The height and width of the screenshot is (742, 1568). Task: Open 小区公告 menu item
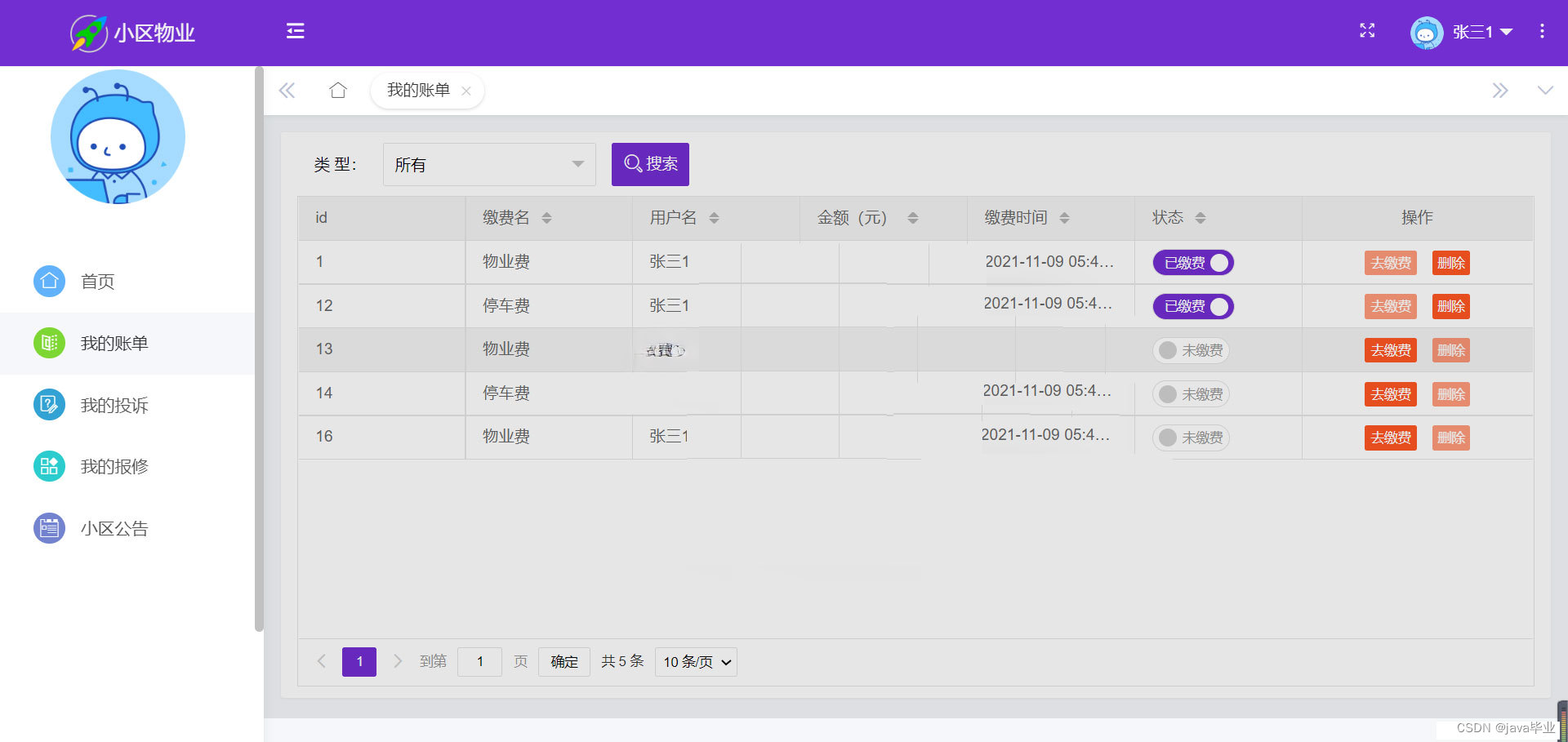click(127, 529)
